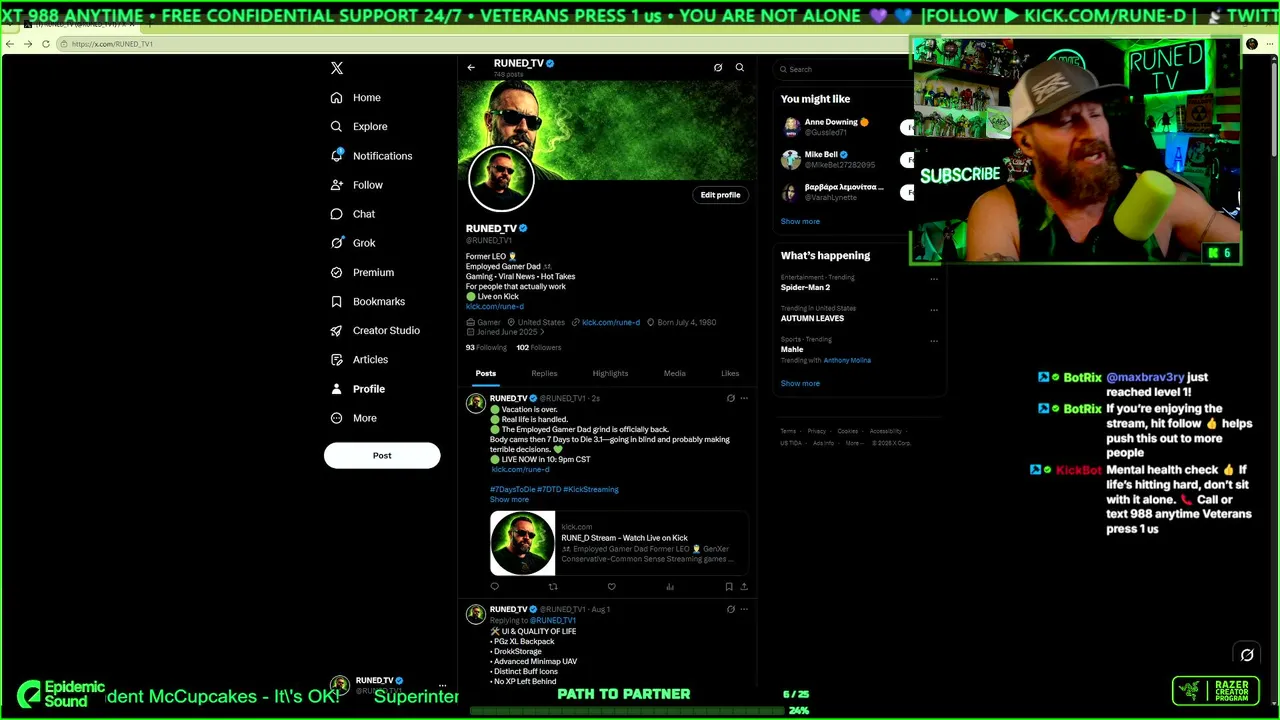
Task: View the 93 Following list
Action: click(x=486, y=348)
